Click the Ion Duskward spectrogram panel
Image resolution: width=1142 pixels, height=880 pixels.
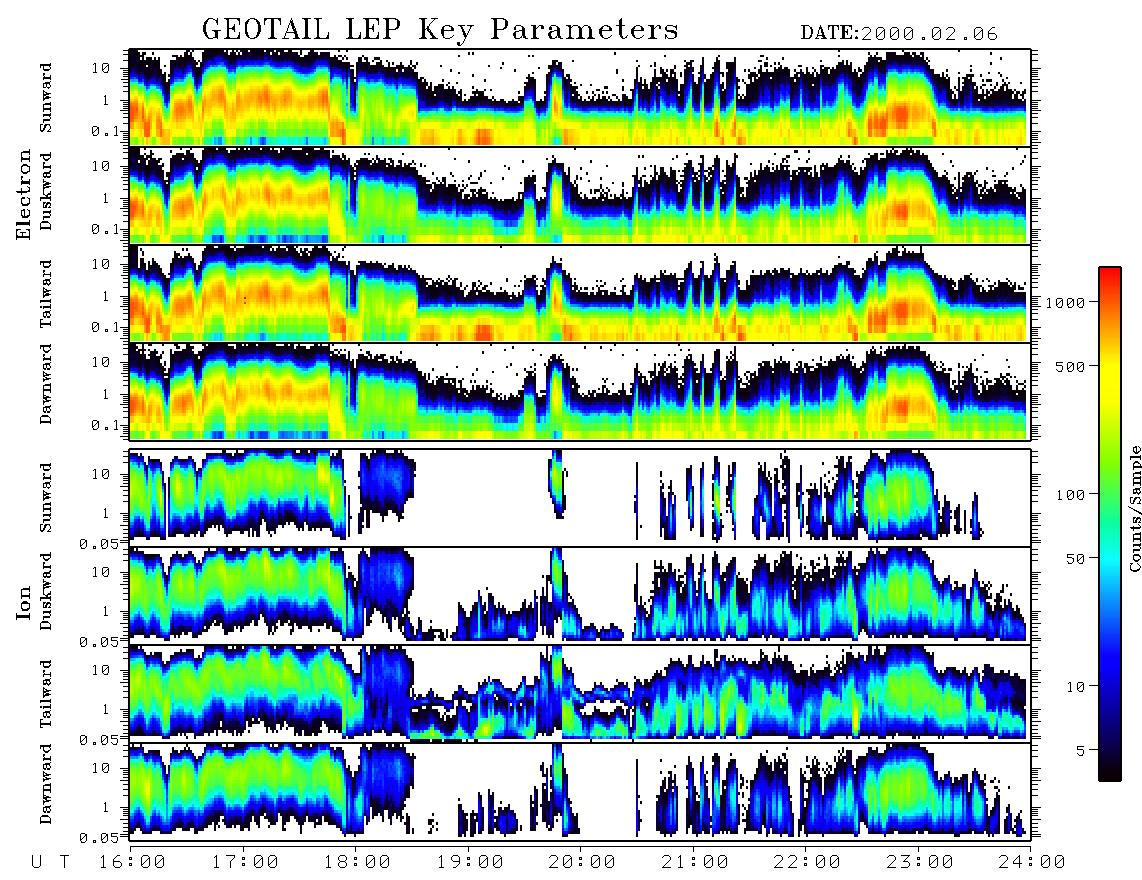580,595
